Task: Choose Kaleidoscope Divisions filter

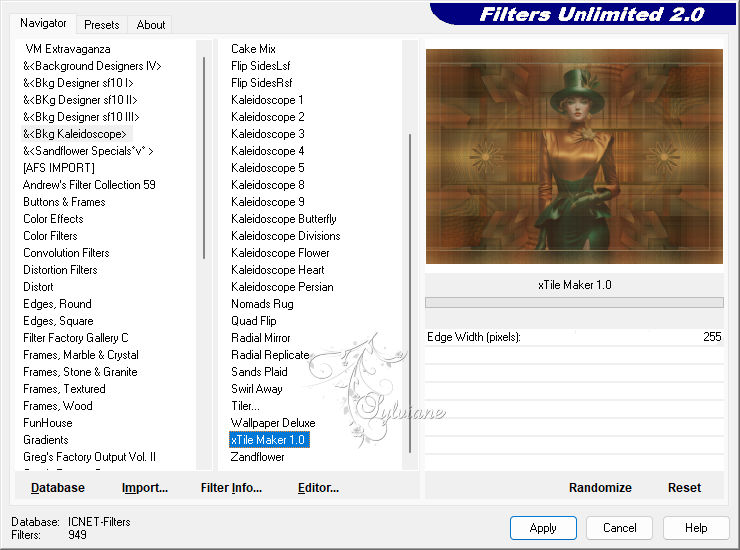Action: pos(286,236)
